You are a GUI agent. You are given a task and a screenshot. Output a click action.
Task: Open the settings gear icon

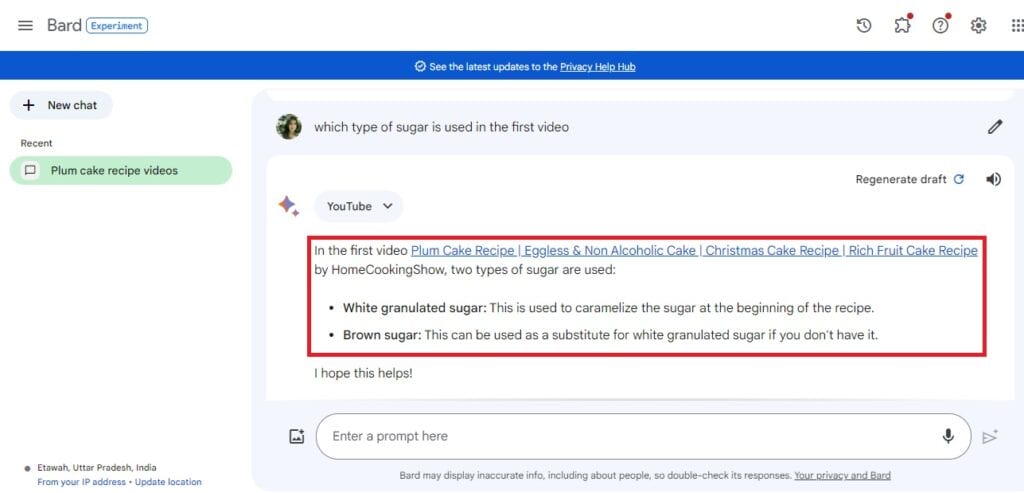pyautogui.click(x=978, y=25)
